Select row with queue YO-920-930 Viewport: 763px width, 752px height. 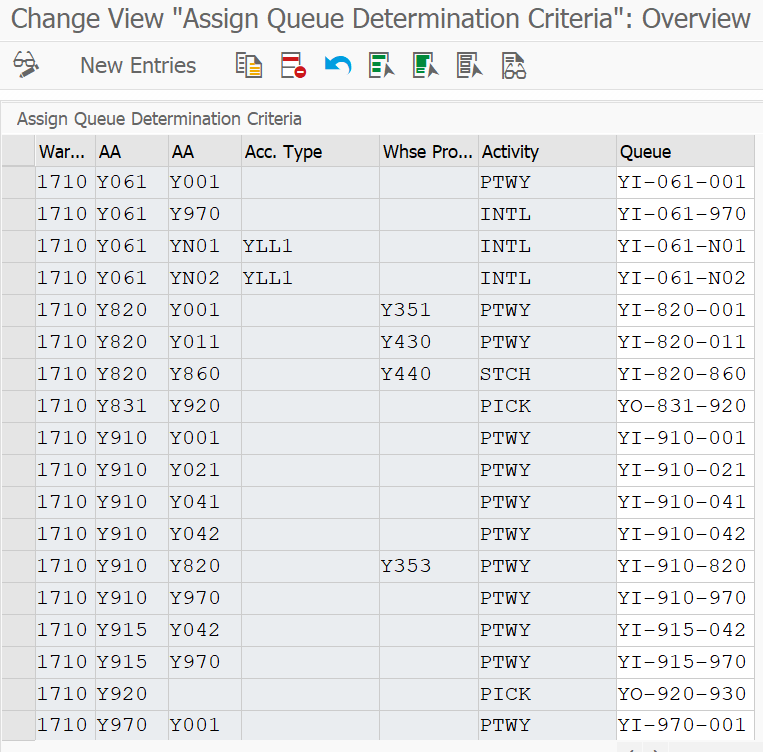(x=18, y=694)
